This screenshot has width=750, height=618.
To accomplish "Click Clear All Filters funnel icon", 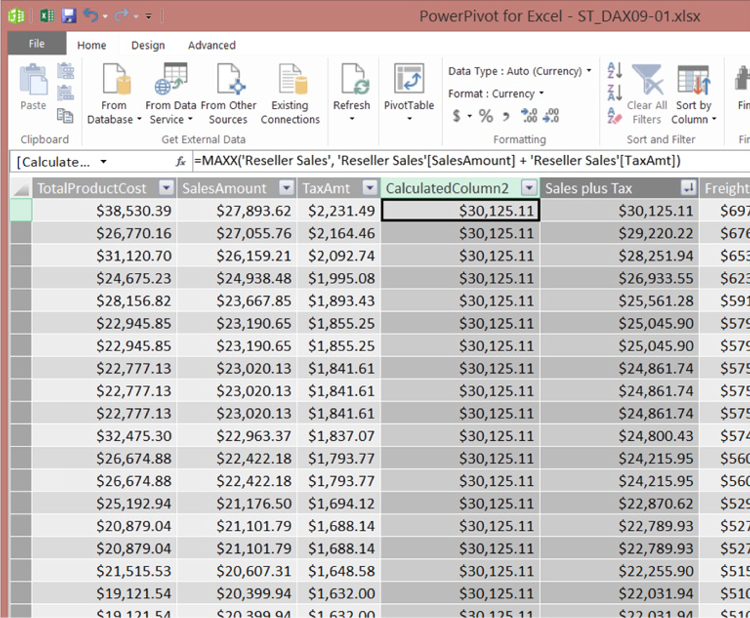I will (647, 80).
